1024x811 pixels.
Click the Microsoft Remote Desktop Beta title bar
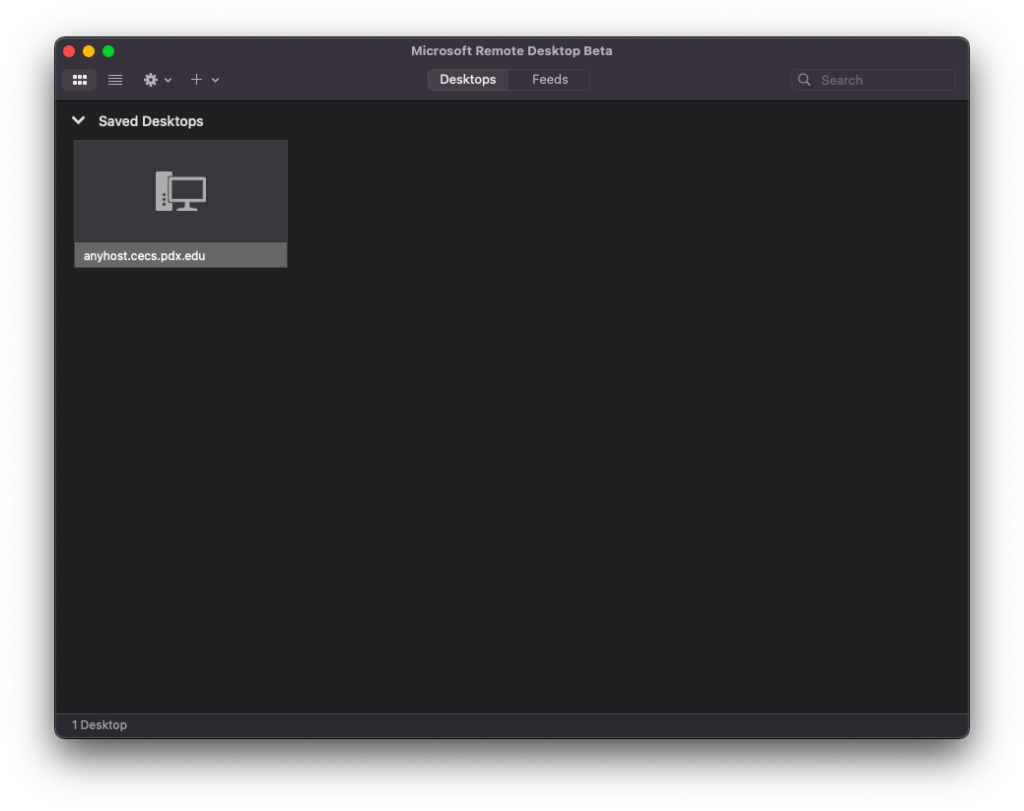tap(511, 50)
